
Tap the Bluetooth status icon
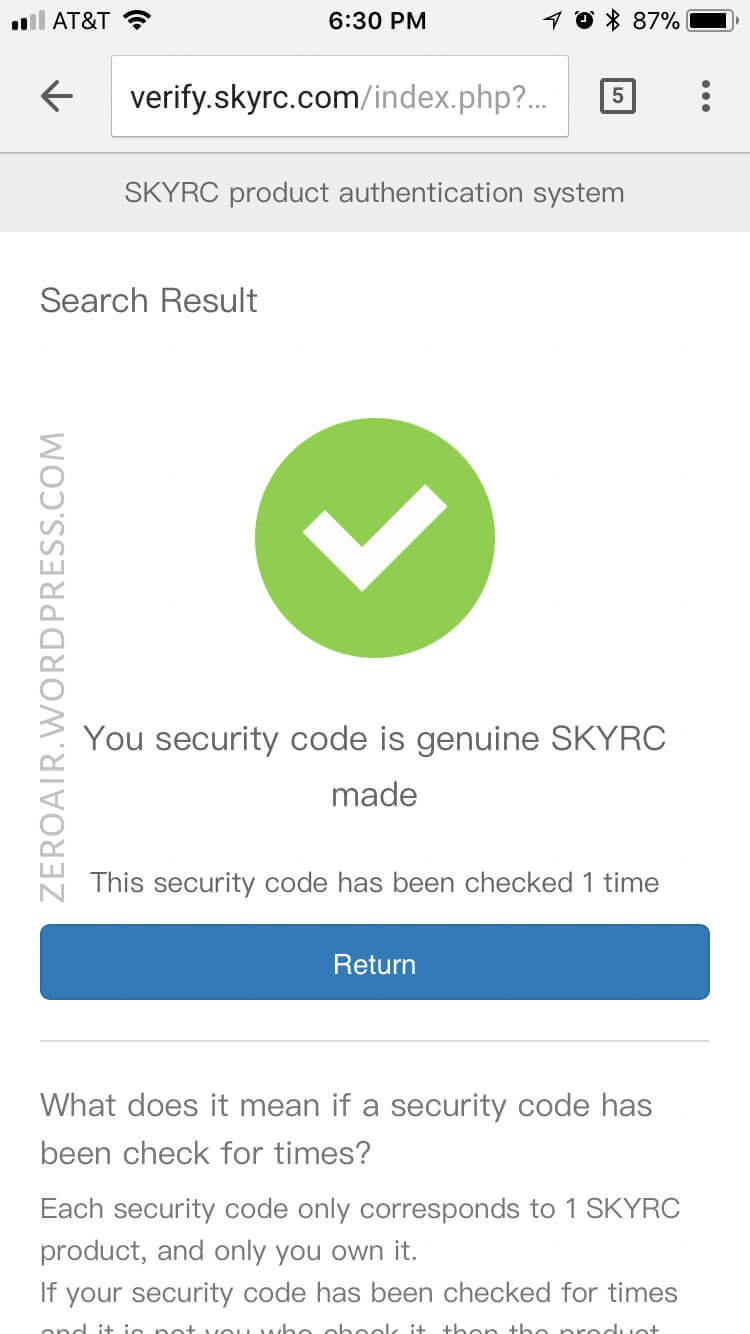614,20
